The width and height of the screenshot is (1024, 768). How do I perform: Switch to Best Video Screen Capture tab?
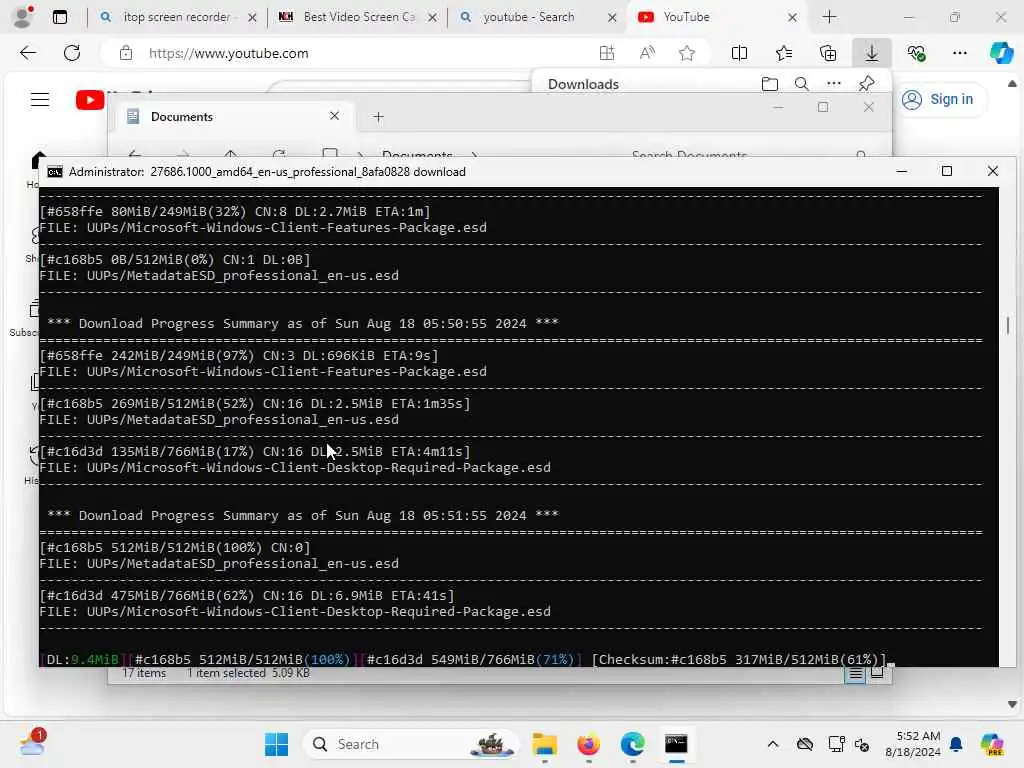click(359, 17)
